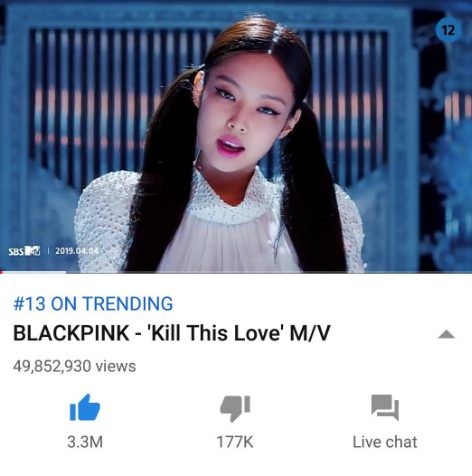
Task: Click the 3.3M like count
Action: pyautogui.click(x=85, y=442)
